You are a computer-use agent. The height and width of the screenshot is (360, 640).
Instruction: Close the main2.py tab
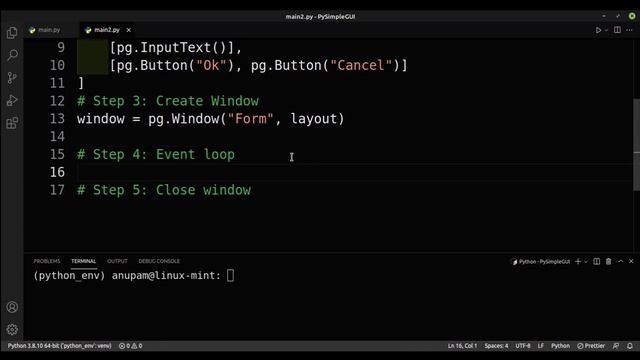point(129,30)
